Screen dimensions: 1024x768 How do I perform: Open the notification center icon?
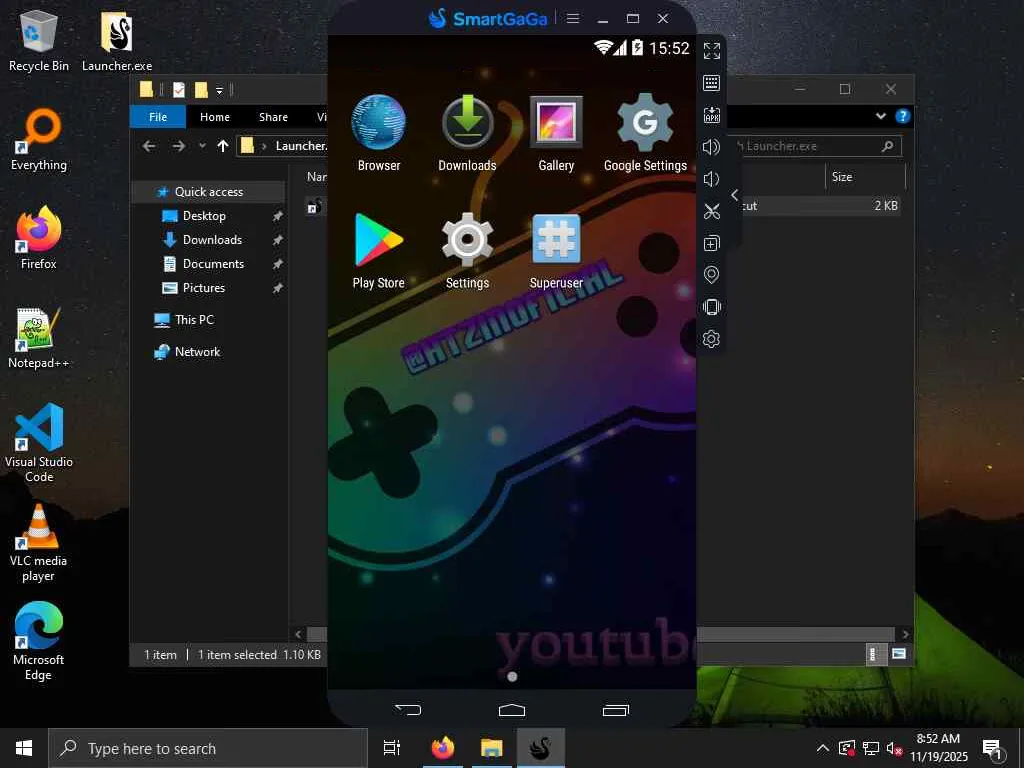click(992, 748)
